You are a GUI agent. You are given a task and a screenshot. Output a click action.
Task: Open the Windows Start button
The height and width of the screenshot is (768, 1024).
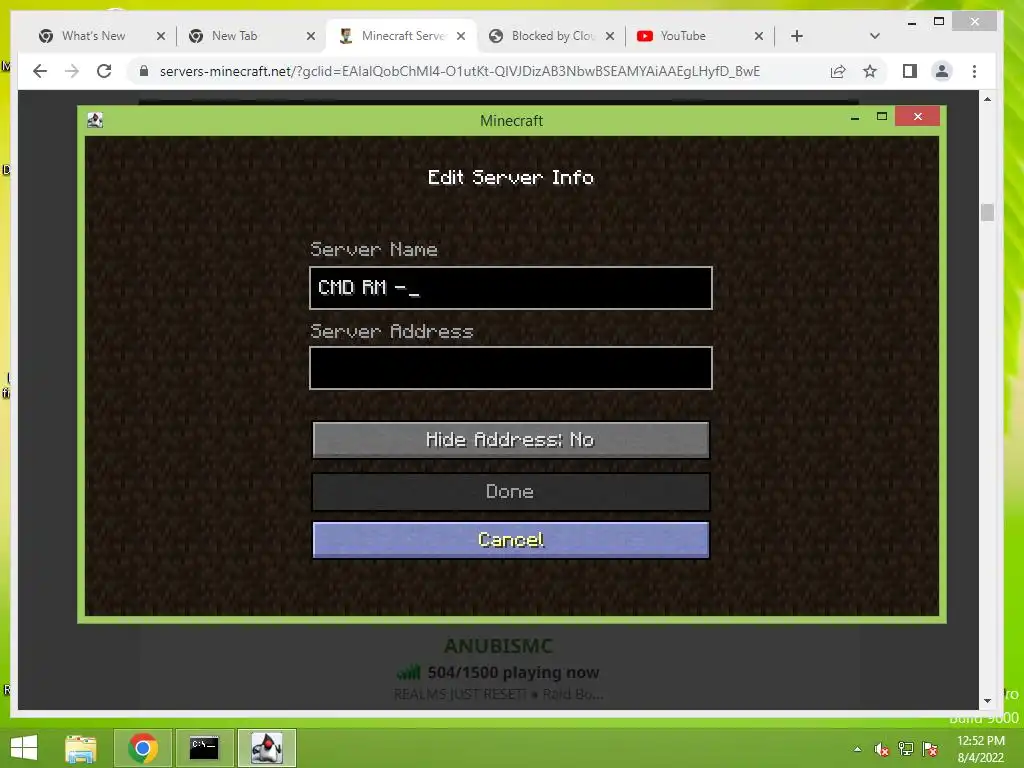coord(24,748)
